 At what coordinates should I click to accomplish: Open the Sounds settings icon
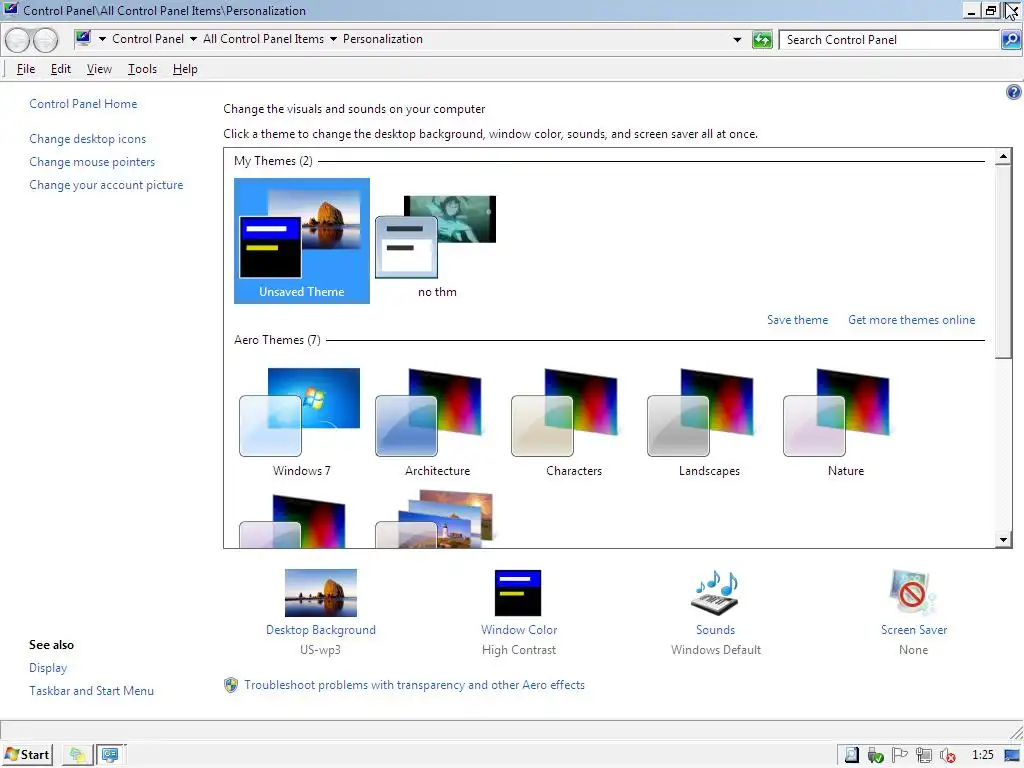point(715,592)
